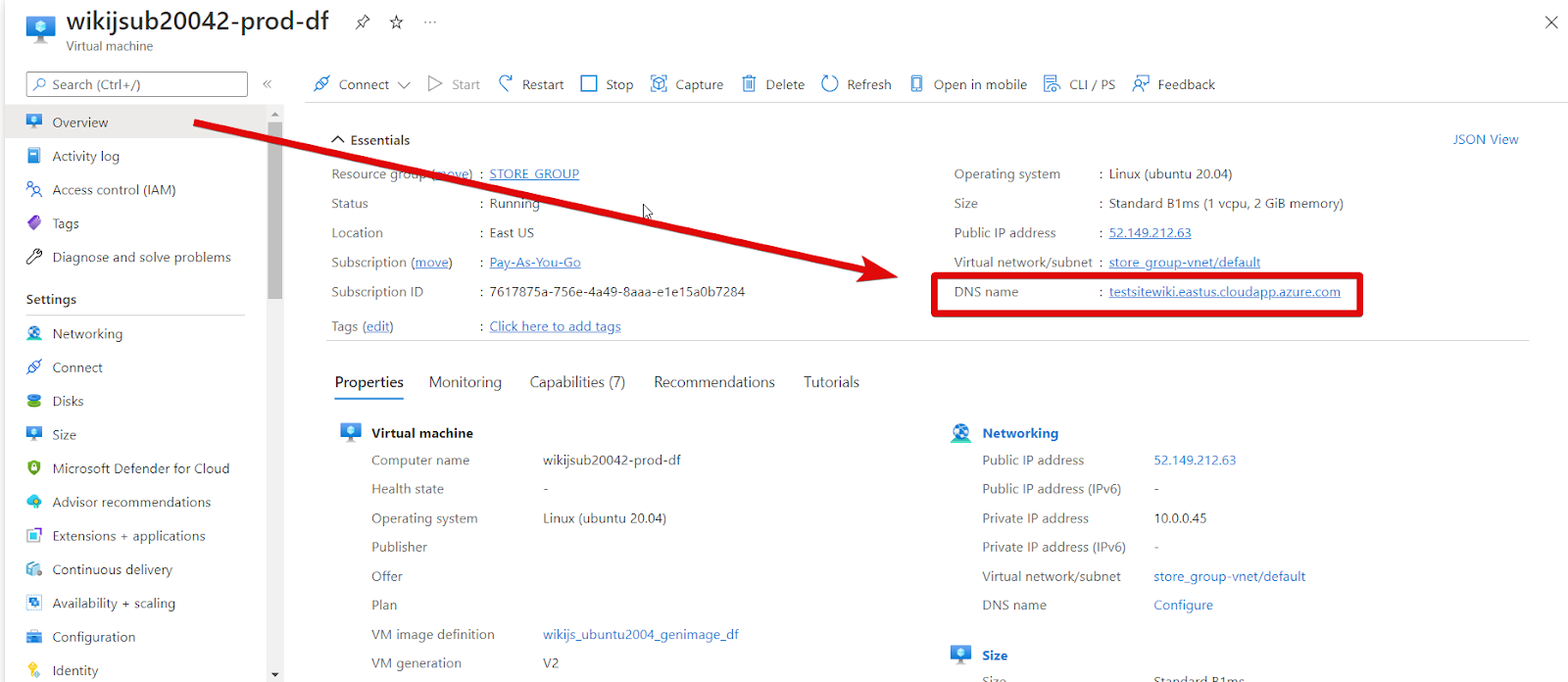Capture the VM image
The image size is (1568, 682).
[x=687, y=84]
